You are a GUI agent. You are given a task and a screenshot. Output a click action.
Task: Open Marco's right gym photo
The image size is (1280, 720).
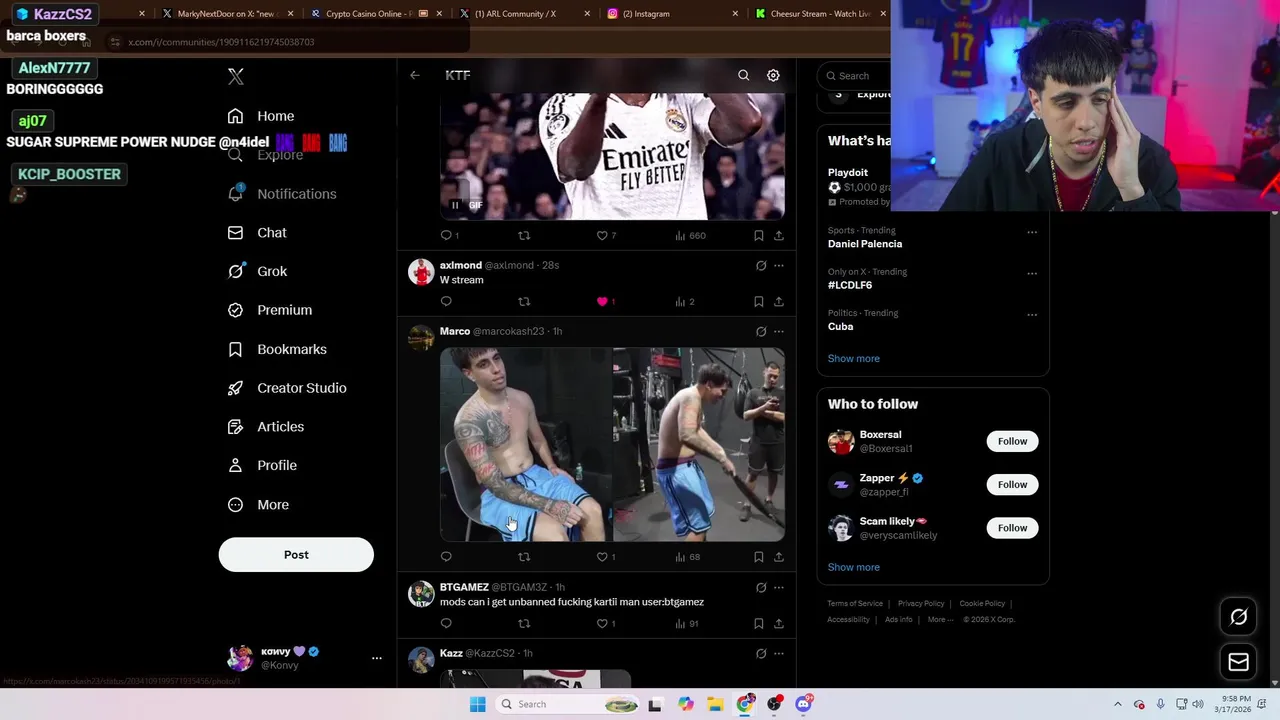point(699,445)
